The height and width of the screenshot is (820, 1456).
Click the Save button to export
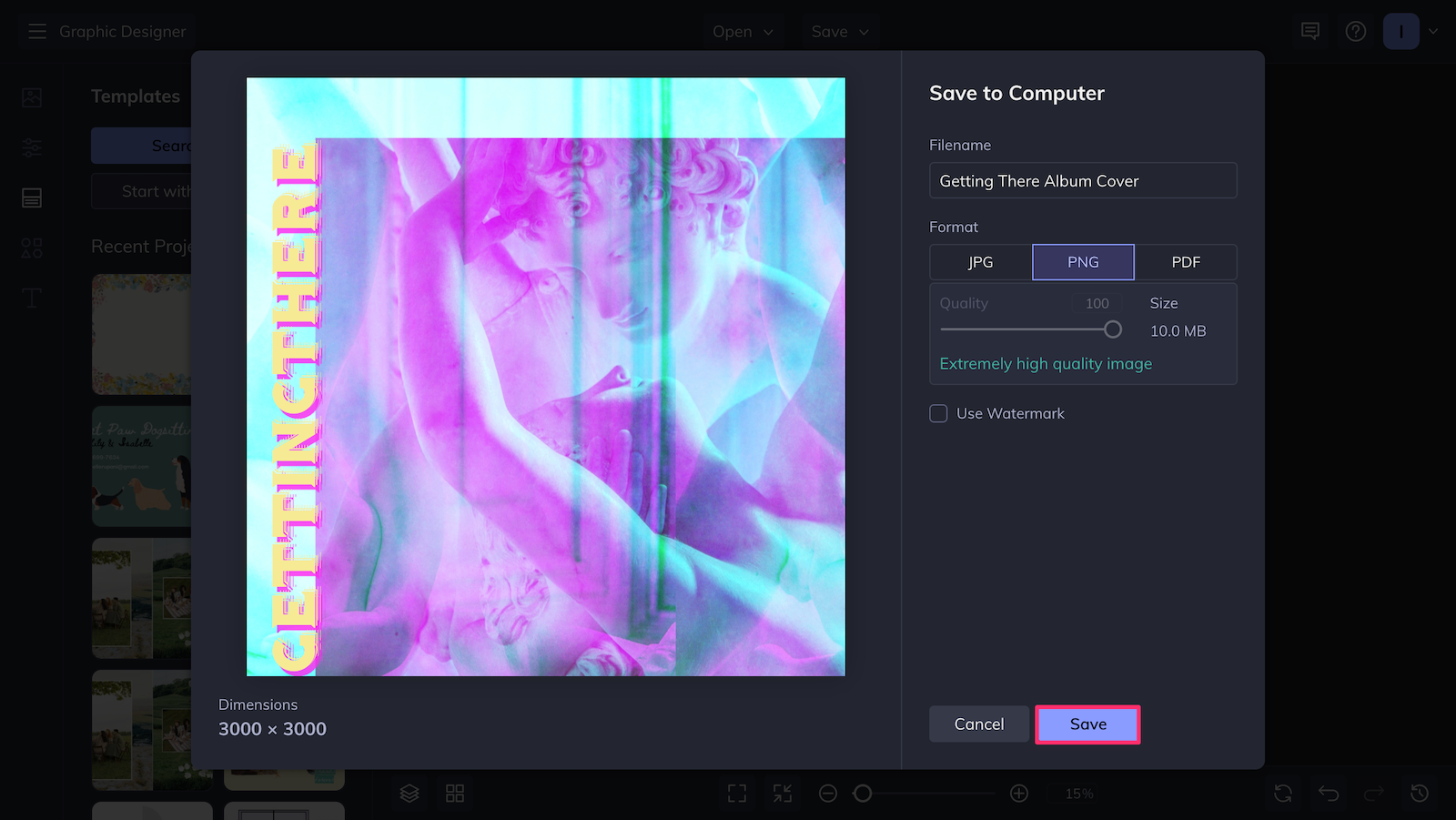[x=1087, y=724]
